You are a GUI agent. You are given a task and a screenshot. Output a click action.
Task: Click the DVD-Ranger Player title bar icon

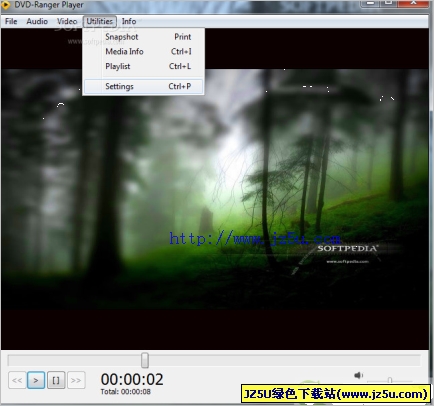[x=5, y=5]
